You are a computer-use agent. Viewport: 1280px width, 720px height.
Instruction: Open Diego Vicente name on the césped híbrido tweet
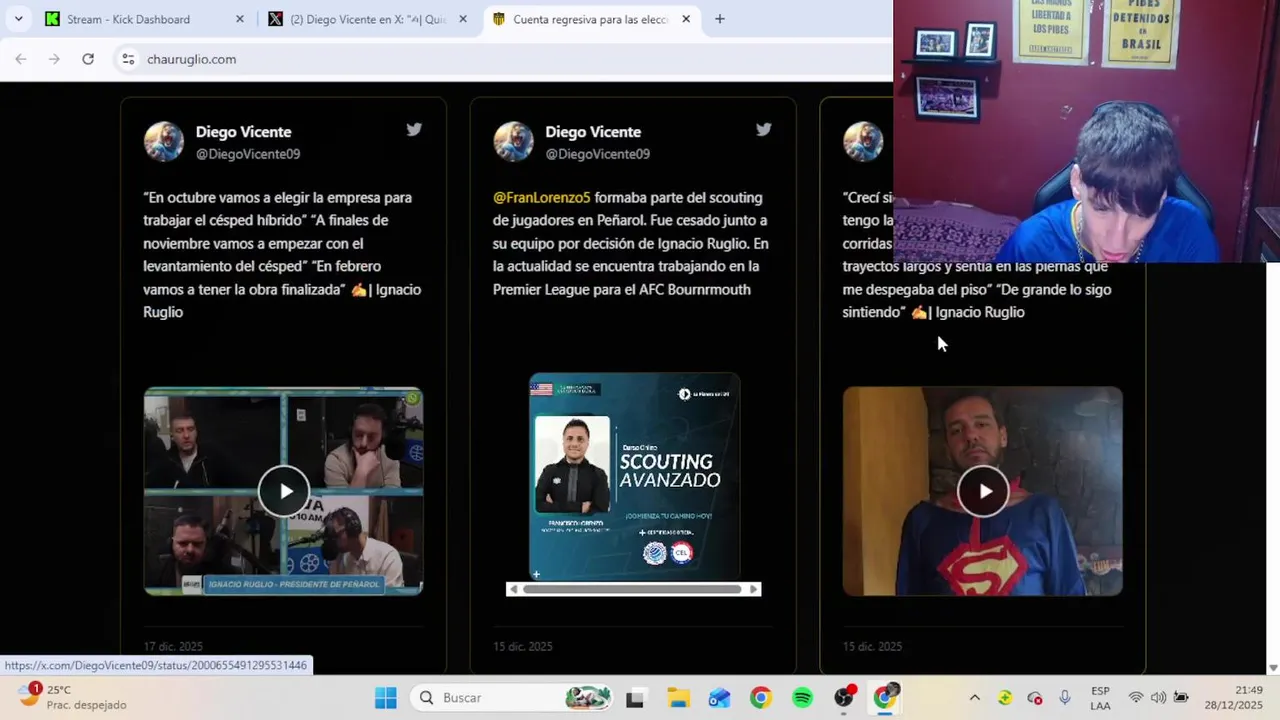click(x=243, y=132)
